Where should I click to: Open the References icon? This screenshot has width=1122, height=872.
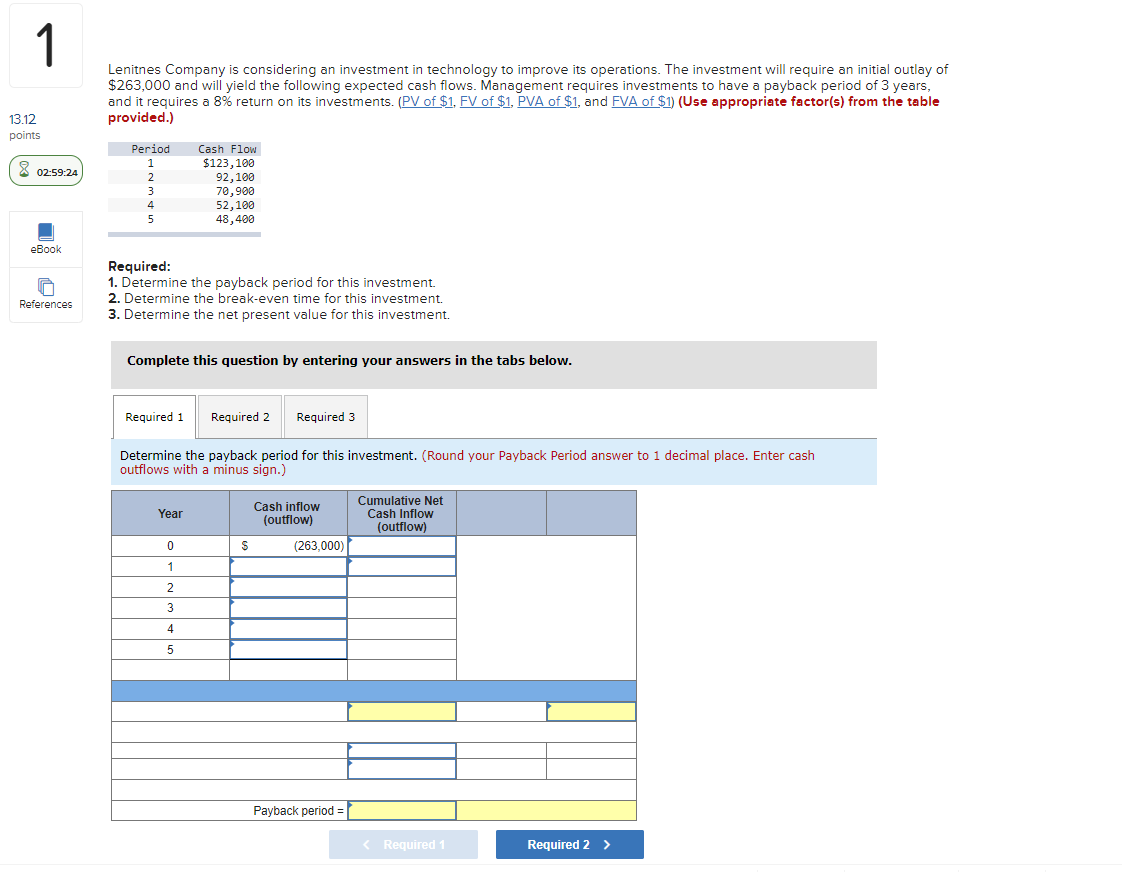[x=46, y=288]
